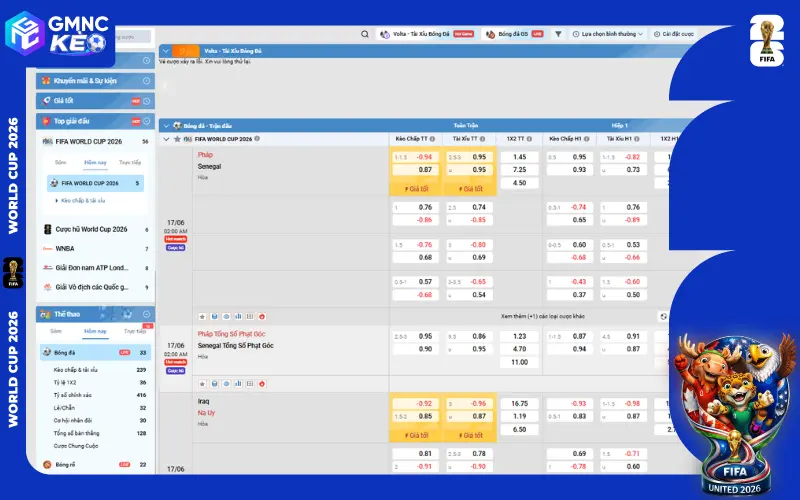Screen dimensions: 800x500
Task: Collapse the Top giải đấu sidebar panel
Action: [x=146, y=121]
